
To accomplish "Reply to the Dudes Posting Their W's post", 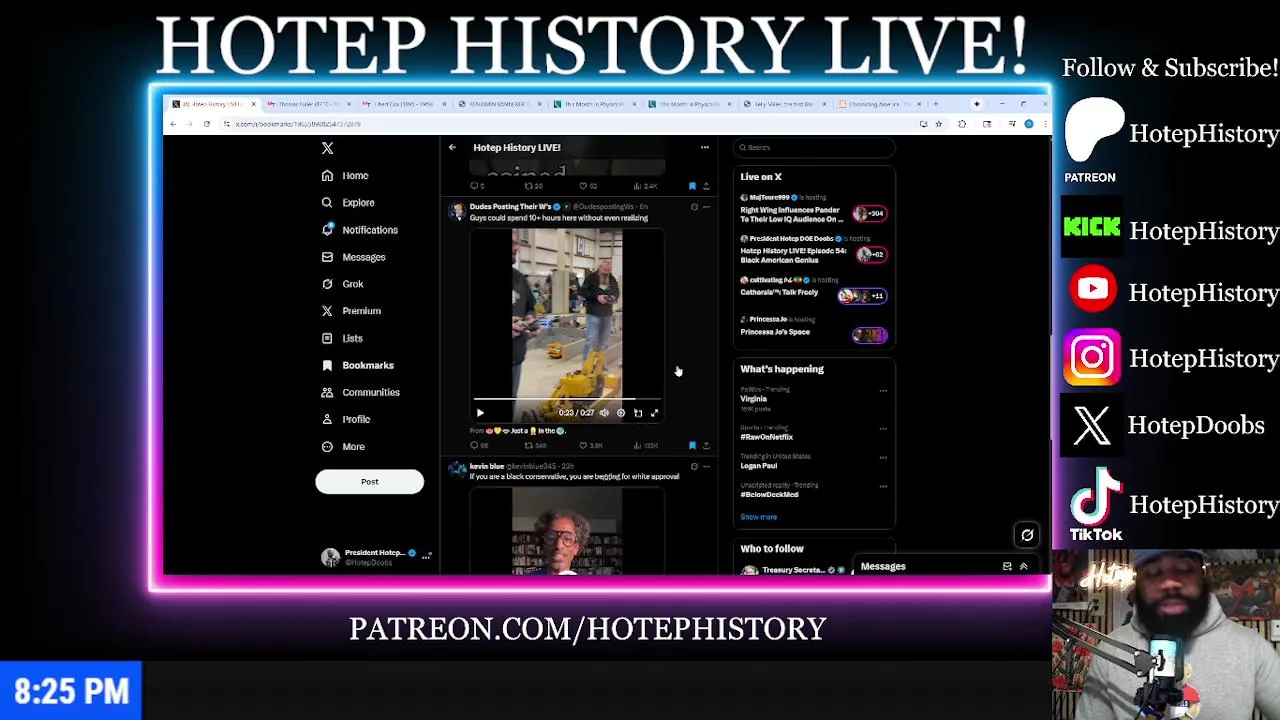I will click(478, 446).
